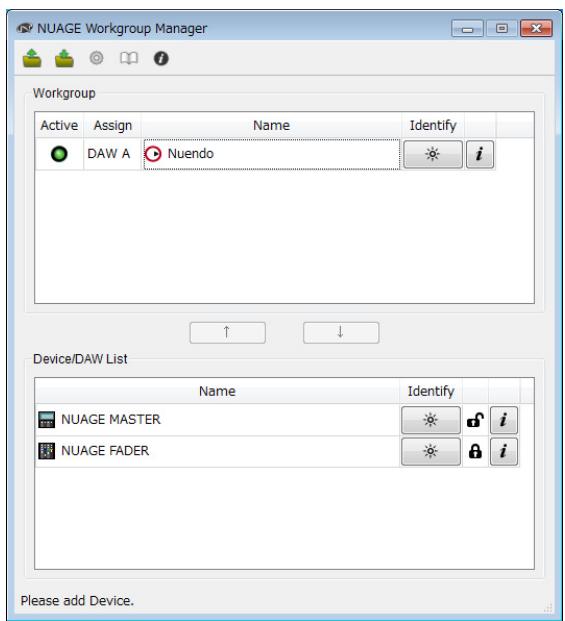Toggle the green Active indicator for DAW A
Image resolution: width=565 pixels, height=621 pixels.
[59, 154]
